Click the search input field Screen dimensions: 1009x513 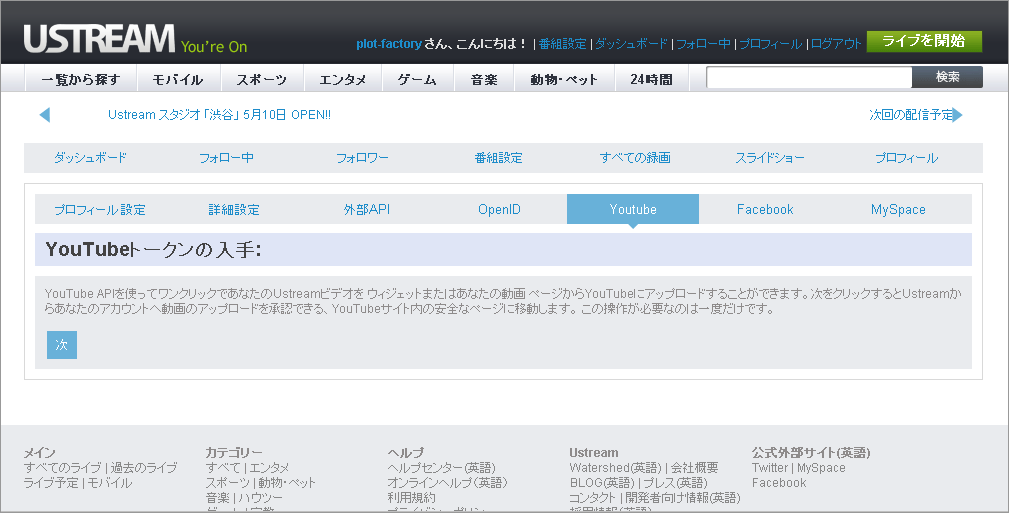click(809, 77)
